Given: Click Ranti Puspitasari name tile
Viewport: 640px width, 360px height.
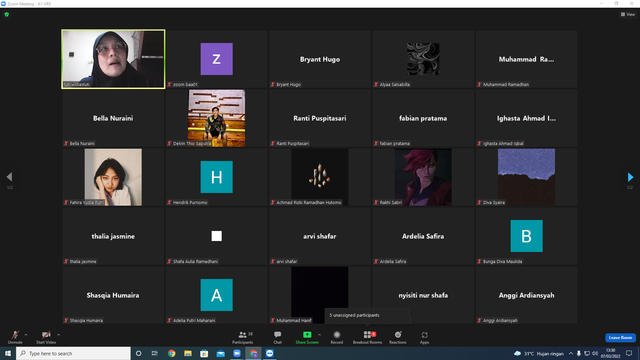Looking at the screenshot, I should [320, 118].
